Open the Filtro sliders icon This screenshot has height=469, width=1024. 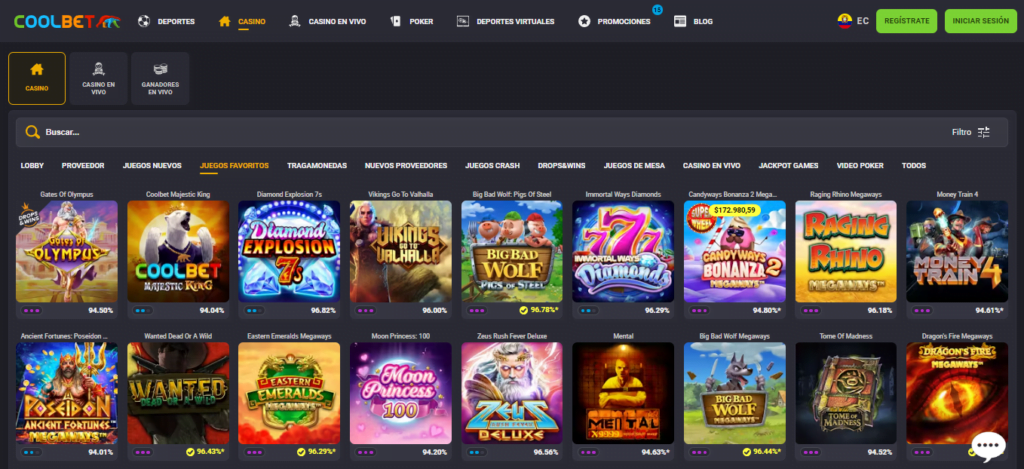984,132
